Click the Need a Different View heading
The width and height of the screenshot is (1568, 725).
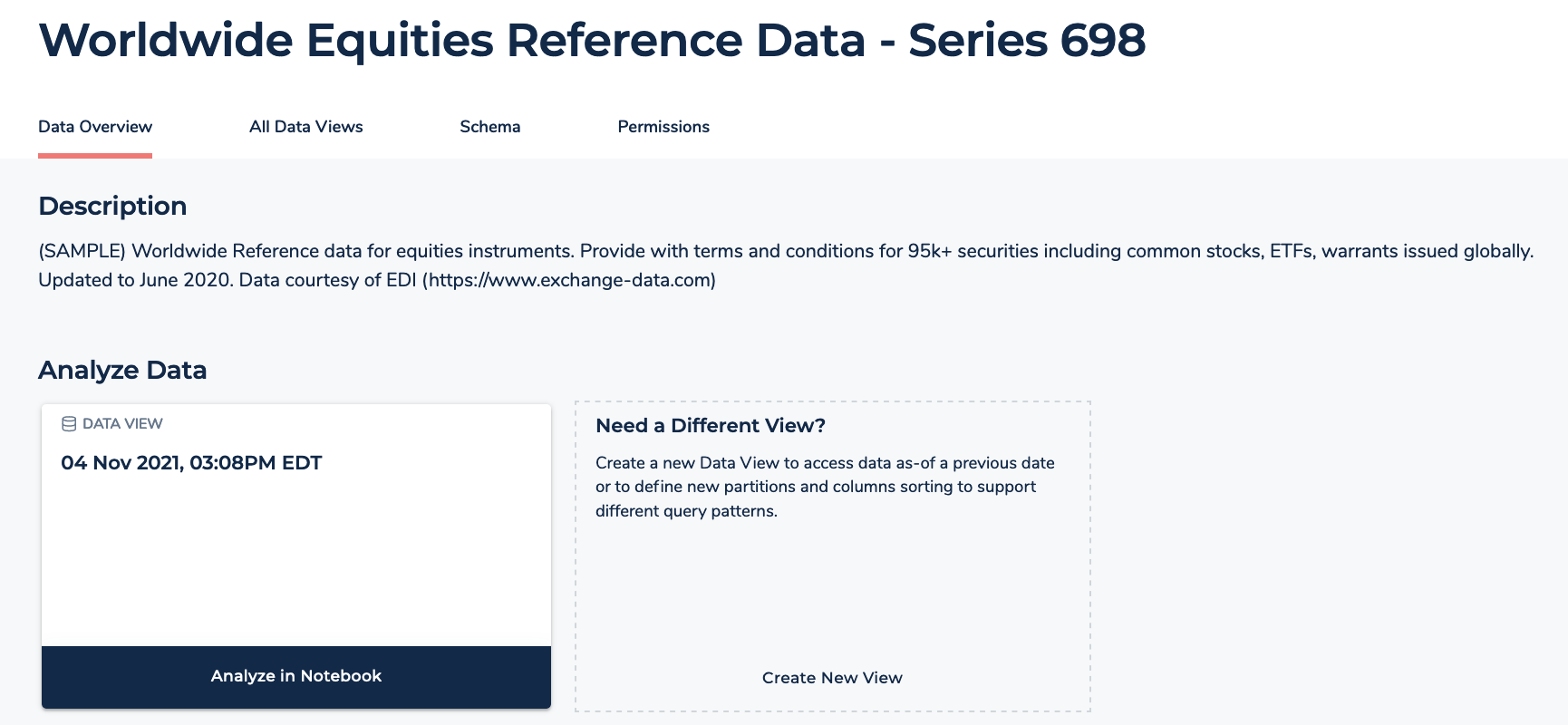point(709,424)
